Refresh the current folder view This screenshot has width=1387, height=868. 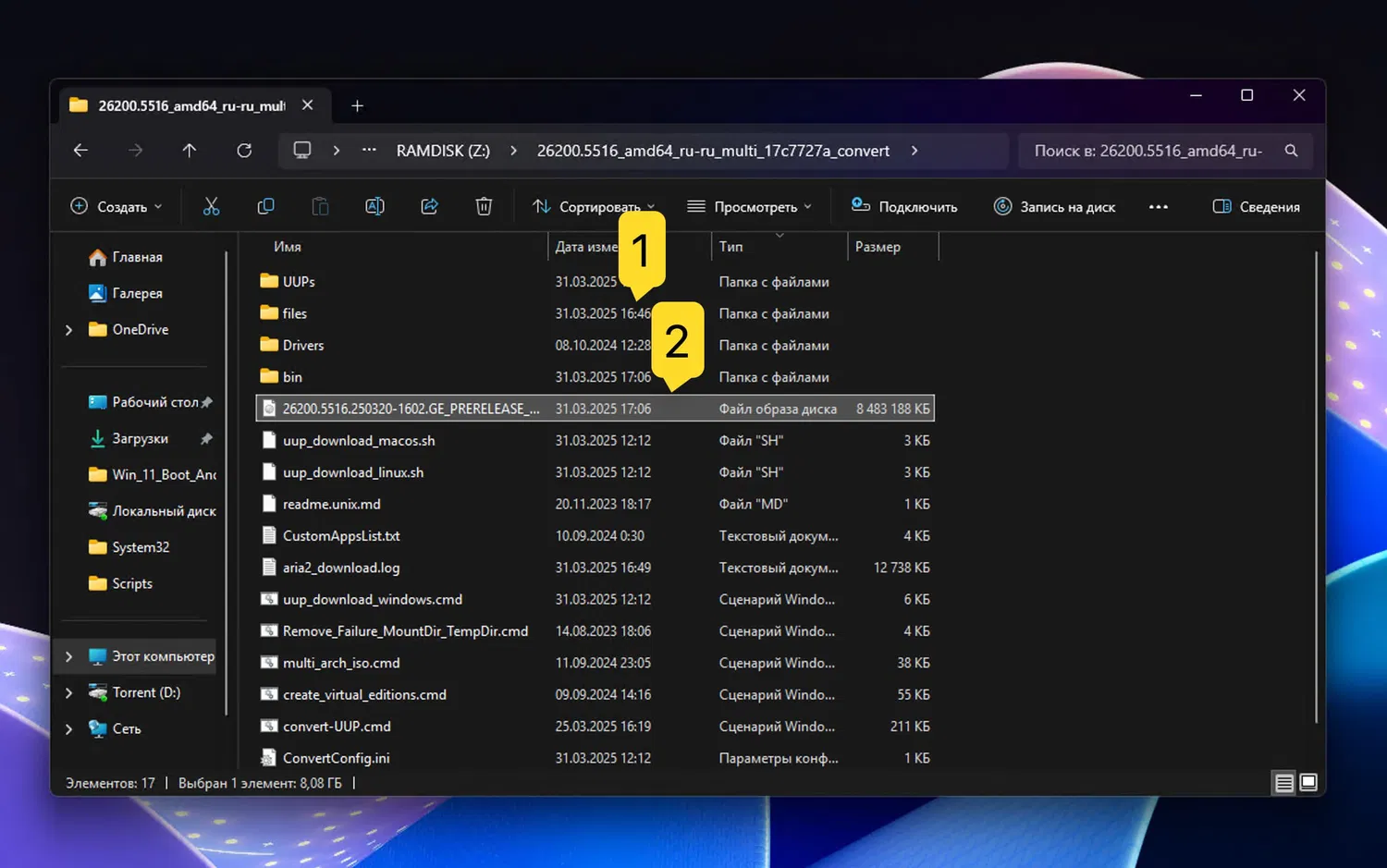point(244,151)
